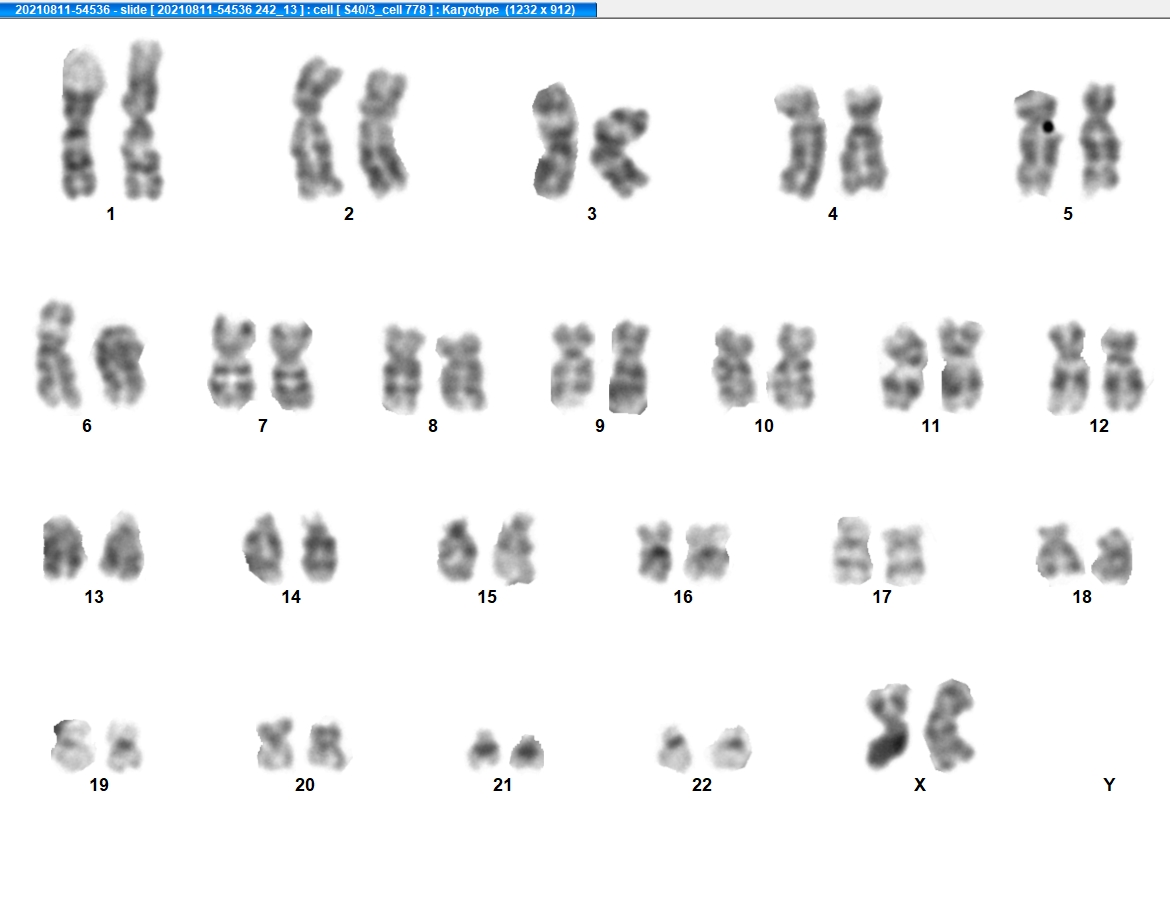Click the label '17' under chromosome pair

[x=882, y=597]
